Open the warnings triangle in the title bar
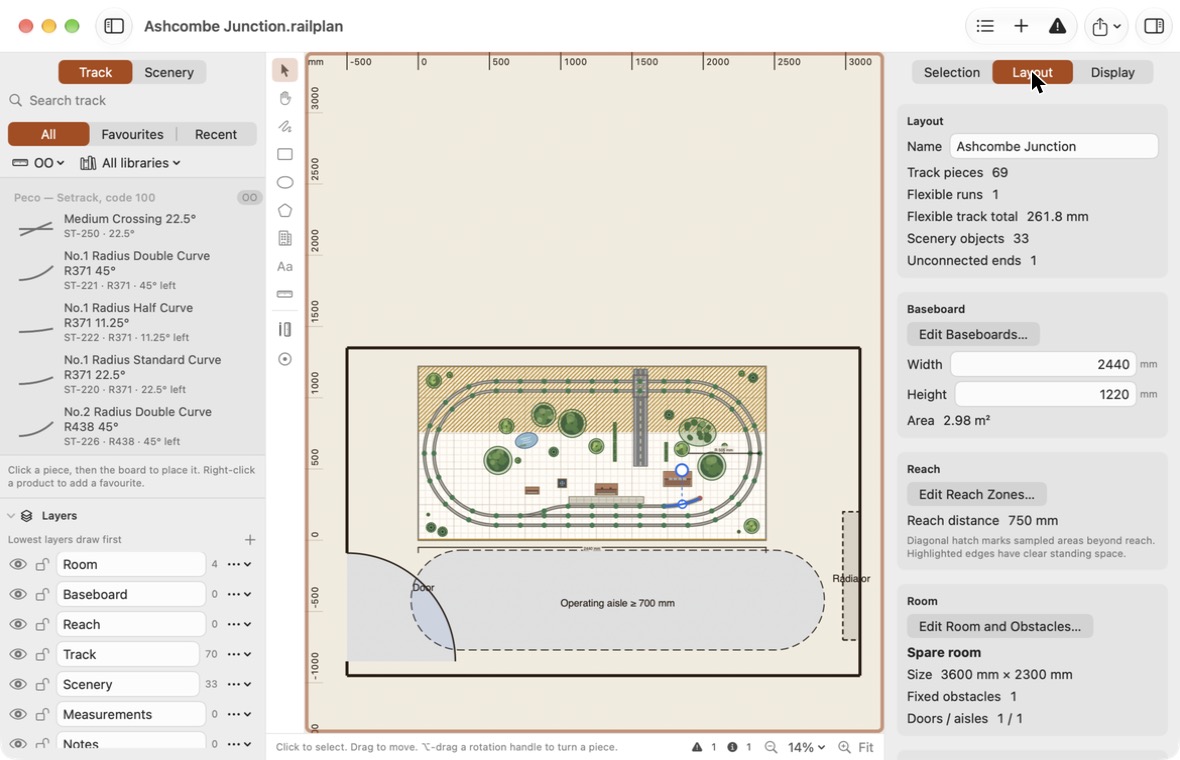 (x=1057, y=26)
